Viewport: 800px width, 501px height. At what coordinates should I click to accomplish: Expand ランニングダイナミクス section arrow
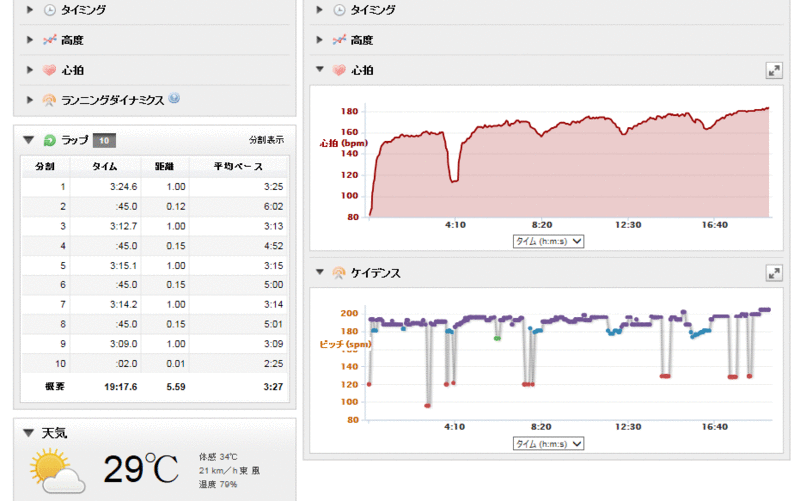click(30, 99)
